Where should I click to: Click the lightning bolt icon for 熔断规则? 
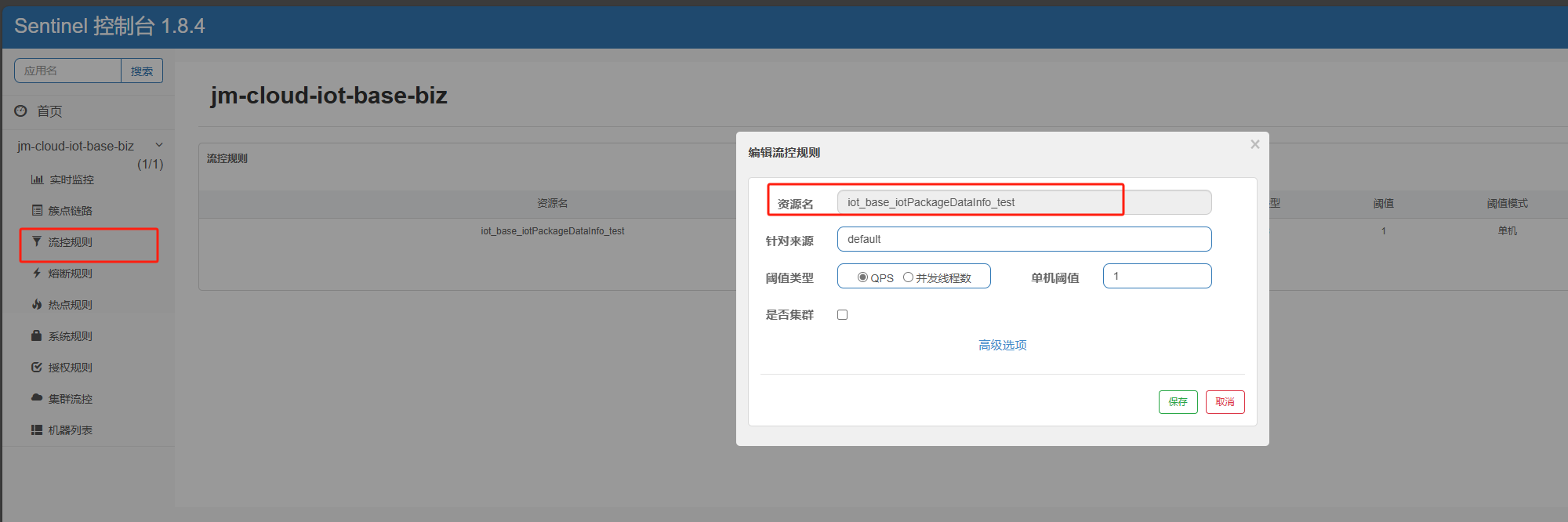click(37, 273)
